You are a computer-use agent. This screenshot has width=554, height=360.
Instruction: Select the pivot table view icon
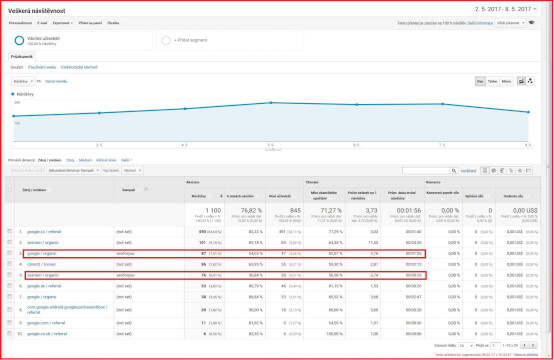tap(528, 171)
